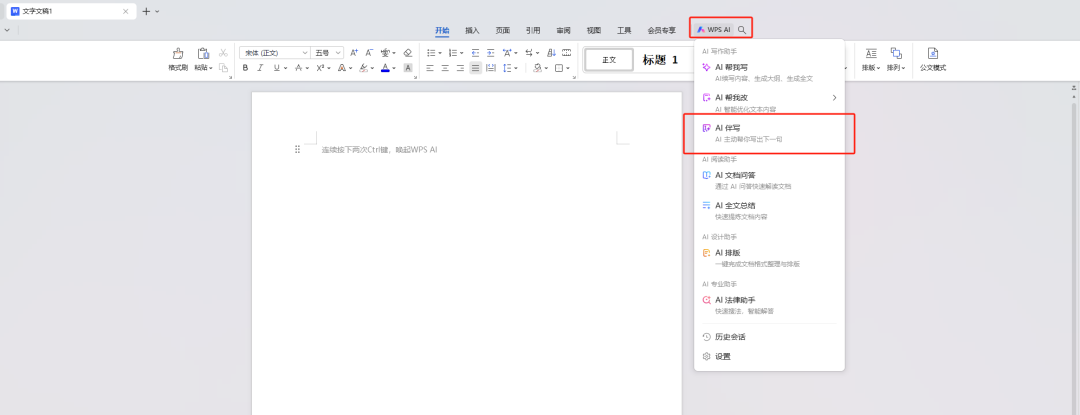Toggle Italic formatting
The image size is (1080, 415).
pos(260,67)
